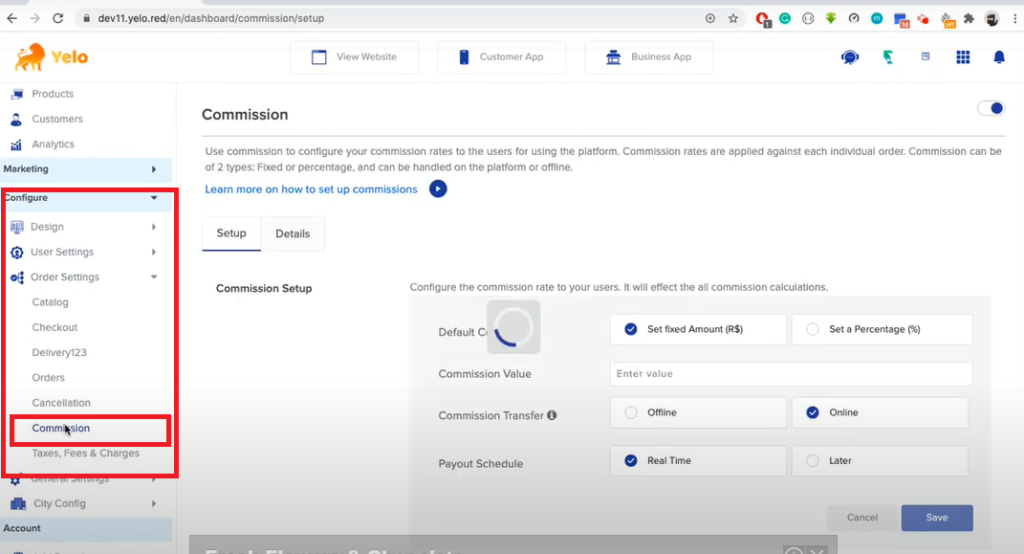The image size is (1024, 554).
Task: Click the small document icon in header
Action: coord(925,57)
